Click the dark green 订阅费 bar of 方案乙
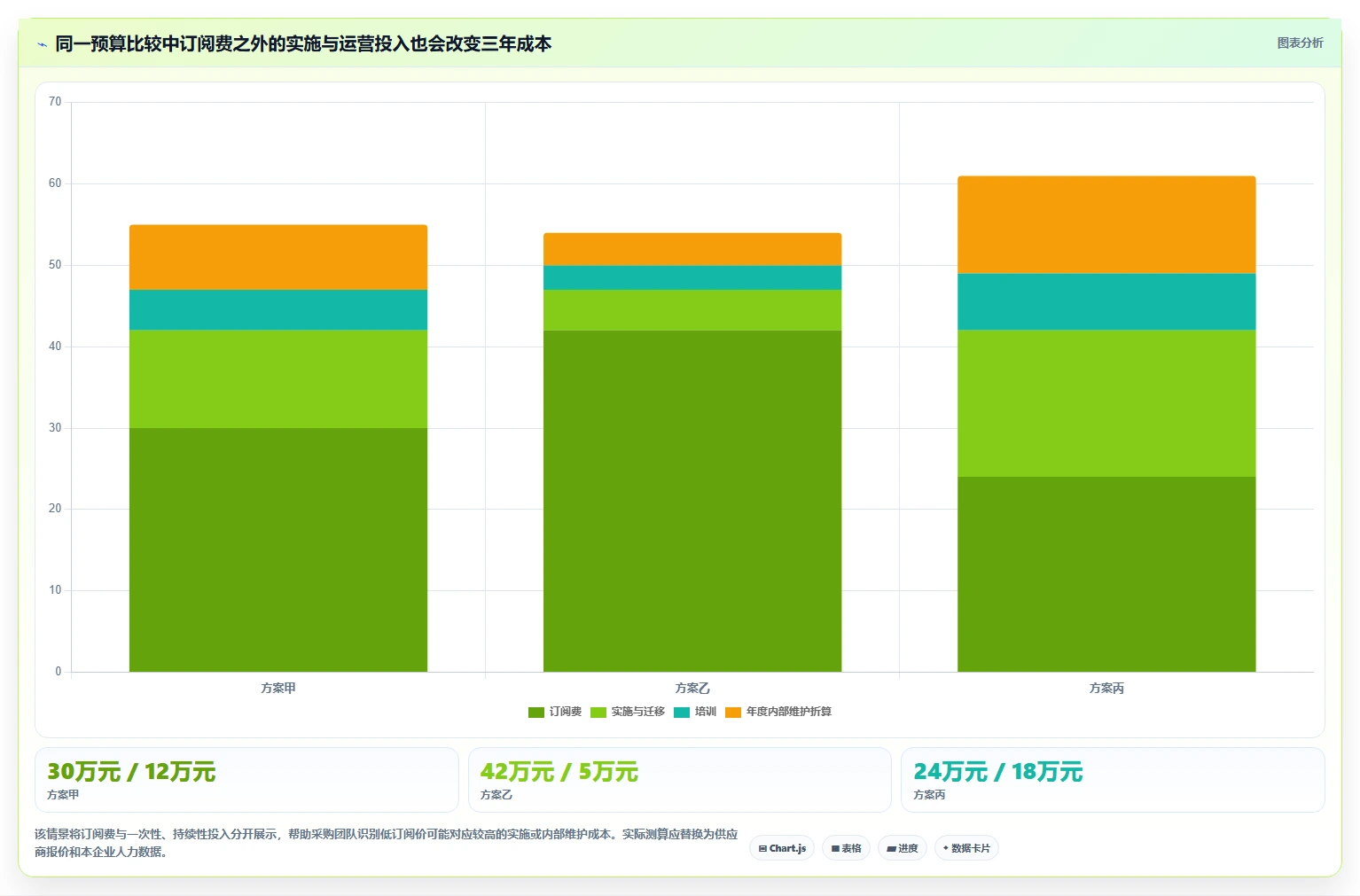The image size is (1360, 896). pos(692,501)
